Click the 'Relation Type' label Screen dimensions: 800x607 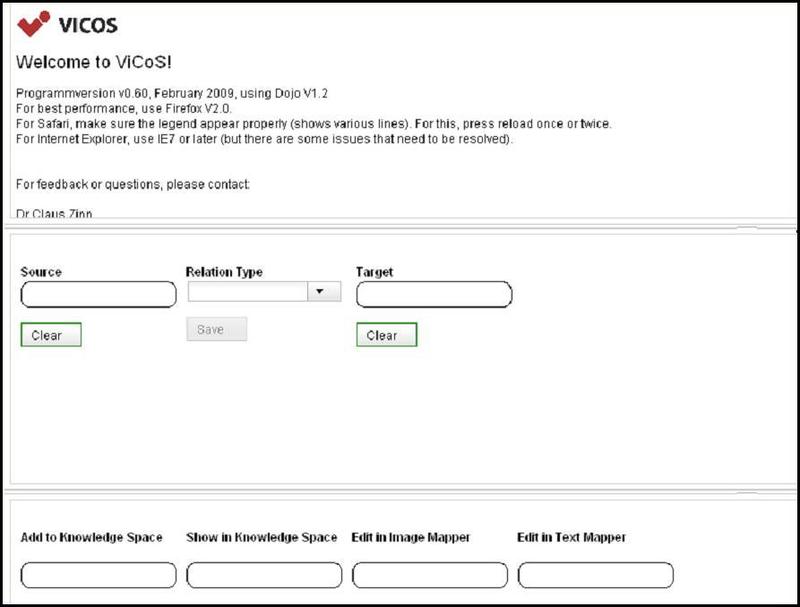(224, 272)
